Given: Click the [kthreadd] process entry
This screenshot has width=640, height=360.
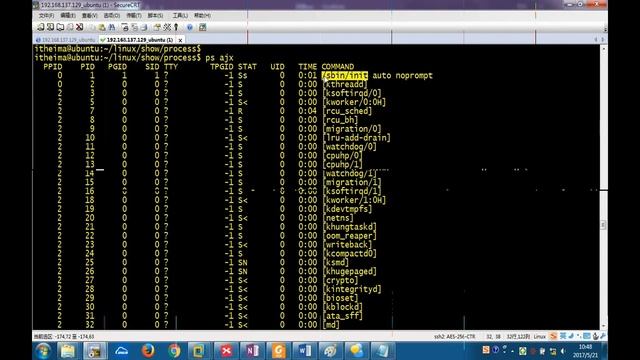Looking at the screenshot, I should [x=345, y=84].
